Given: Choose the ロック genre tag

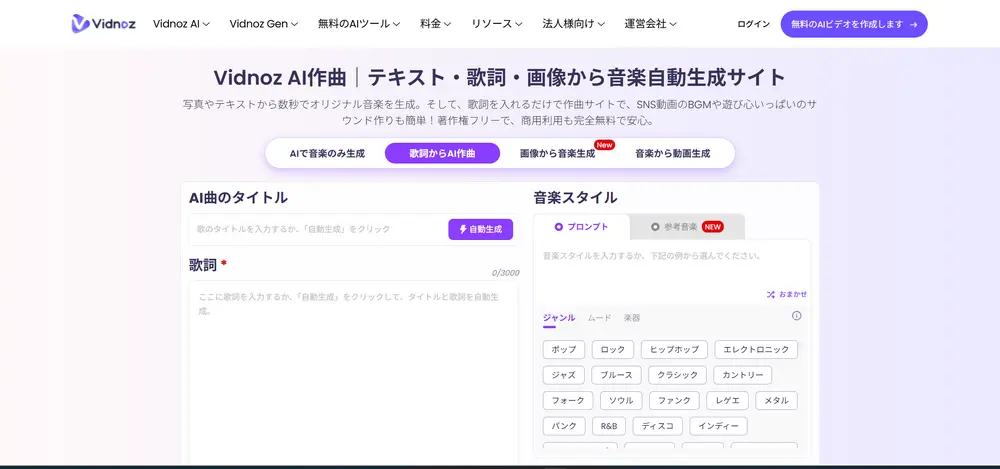Looking at the screenshot, I should tap(613, 350).
